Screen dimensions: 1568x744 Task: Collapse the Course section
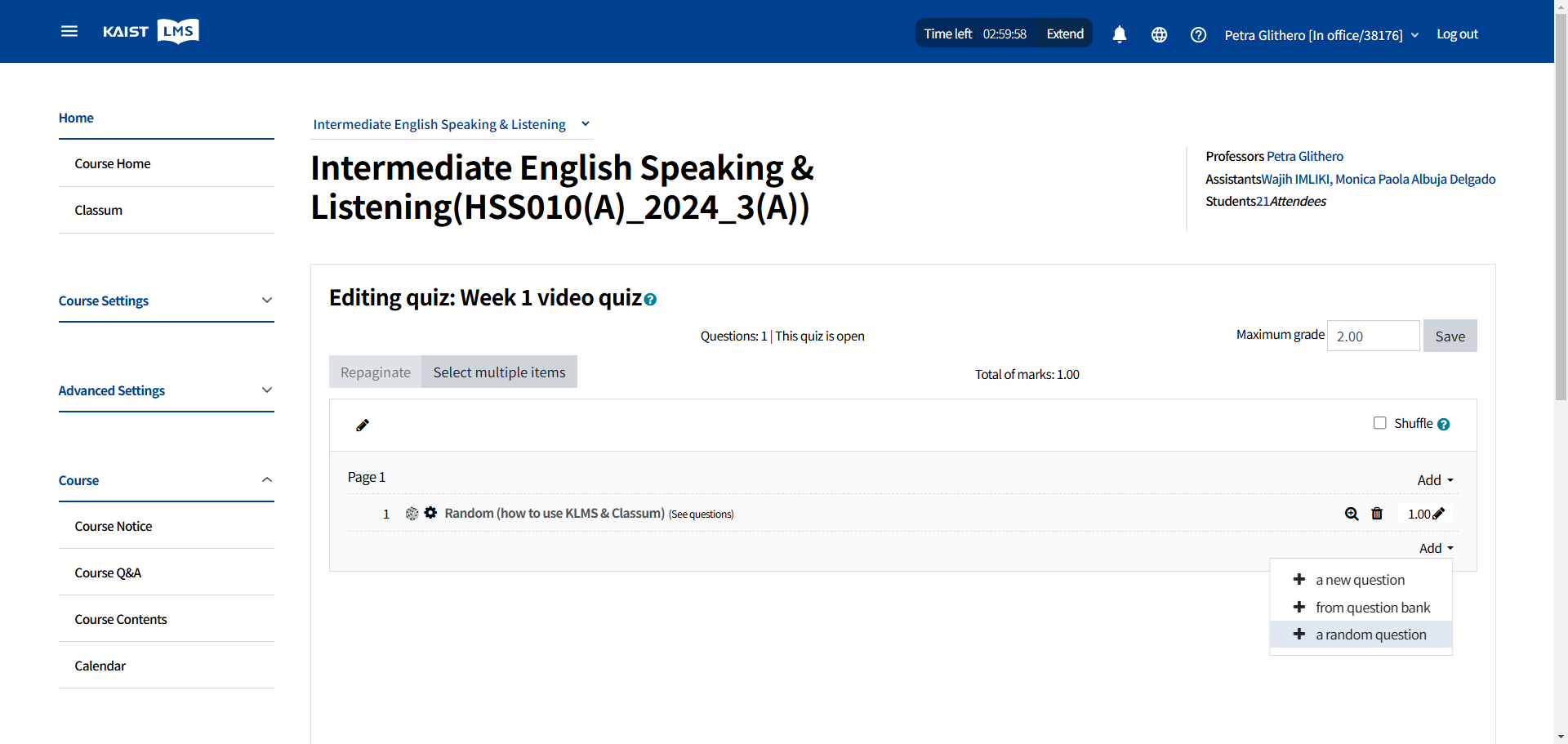point(167,480)
